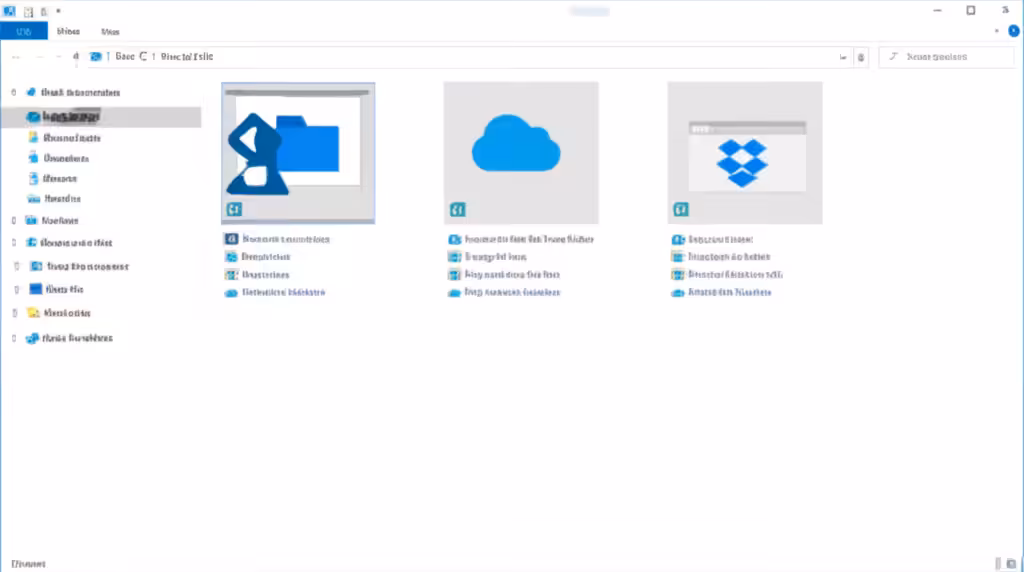1024x572 pixels.
Task: Open the last ribbon tab in the tab row
Action: click(110, 31)
